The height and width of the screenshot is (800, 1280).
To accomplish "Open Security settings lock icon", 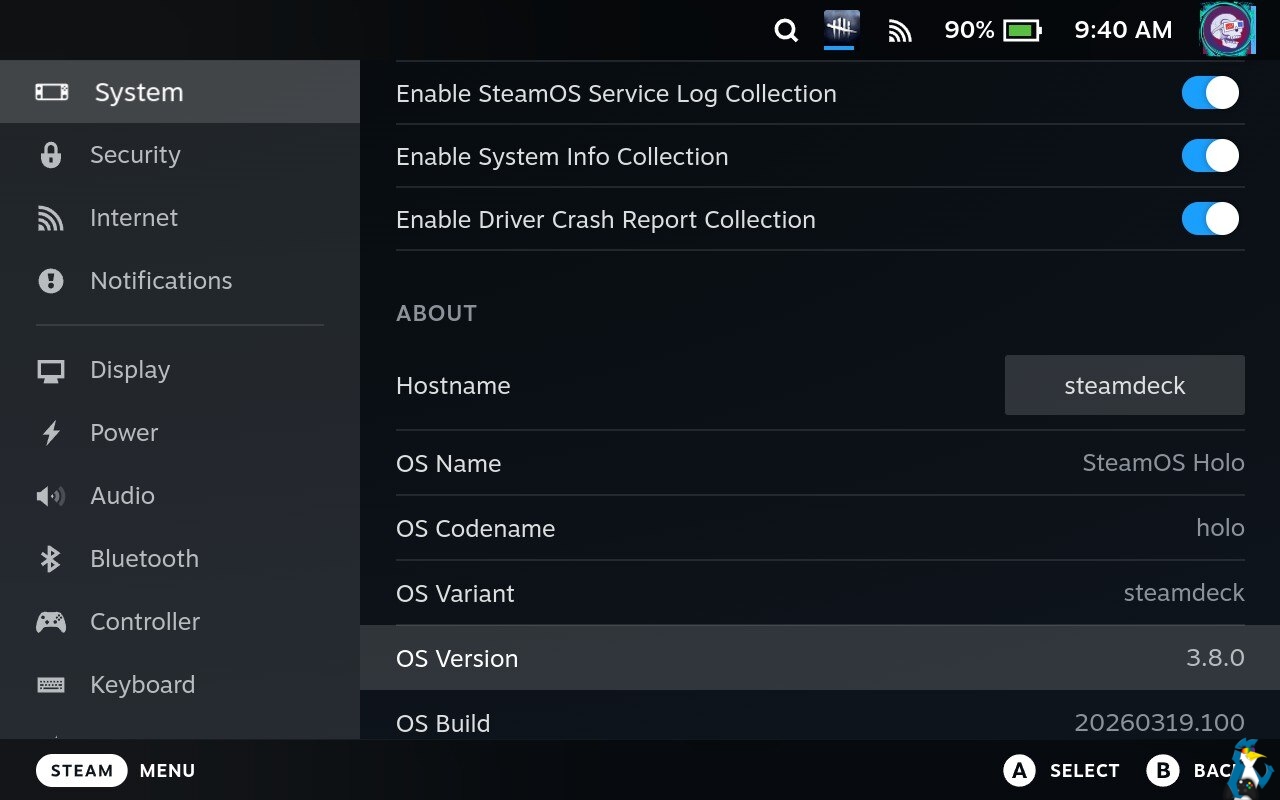I will [51, 155].
